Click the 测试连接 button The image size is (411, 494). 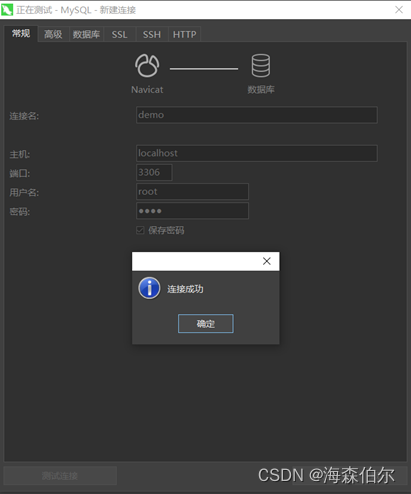60,475
